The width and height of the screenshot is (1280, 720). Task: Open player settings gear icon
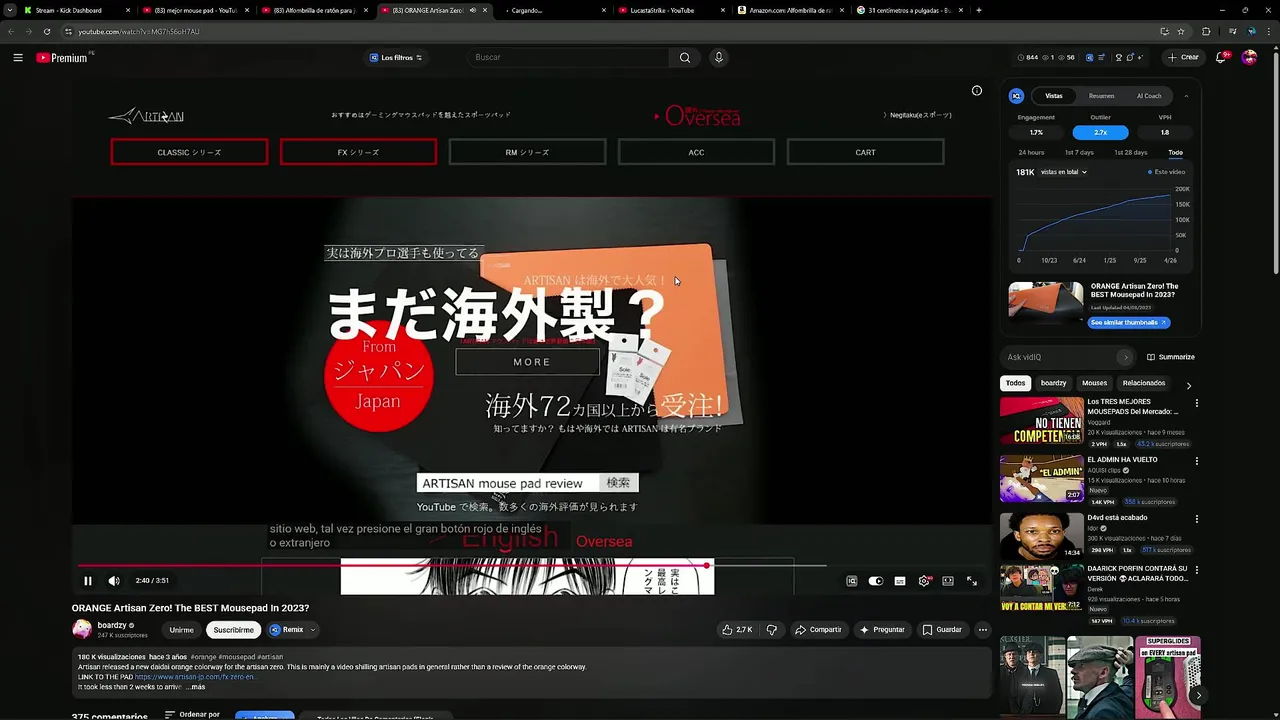pos(924,581)
